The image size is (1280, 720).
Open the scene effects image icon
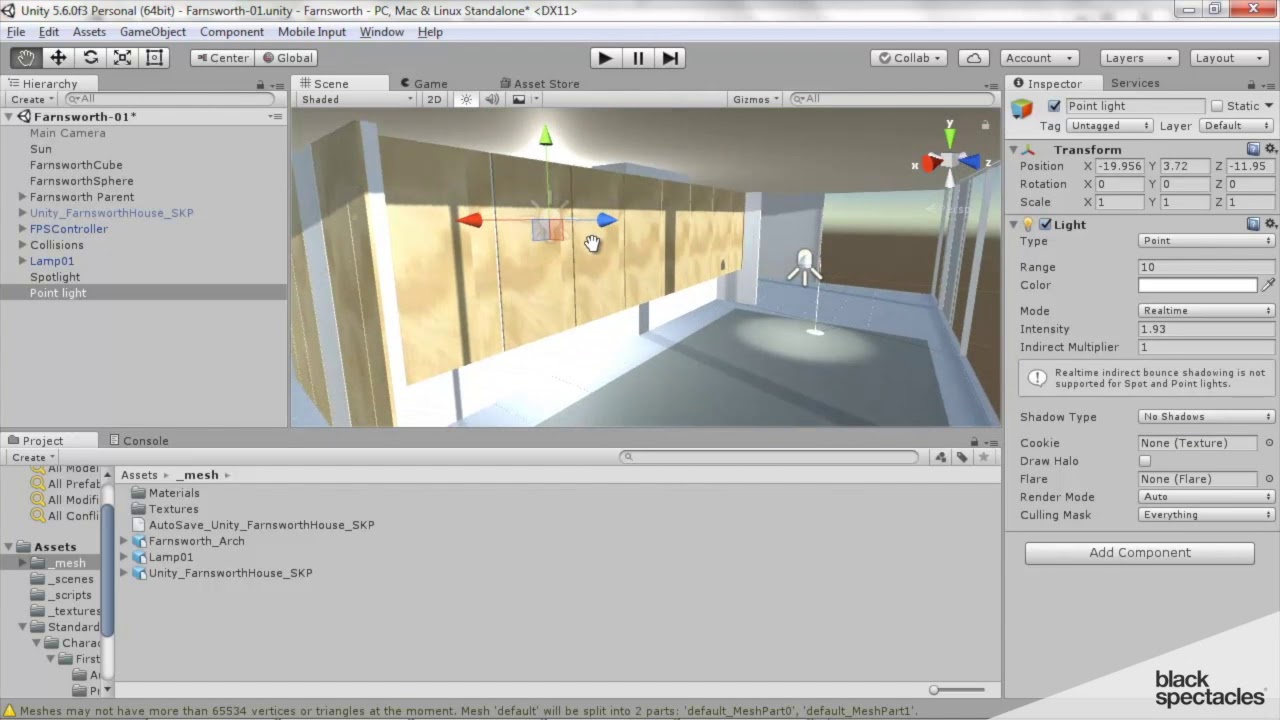point(518,99)
